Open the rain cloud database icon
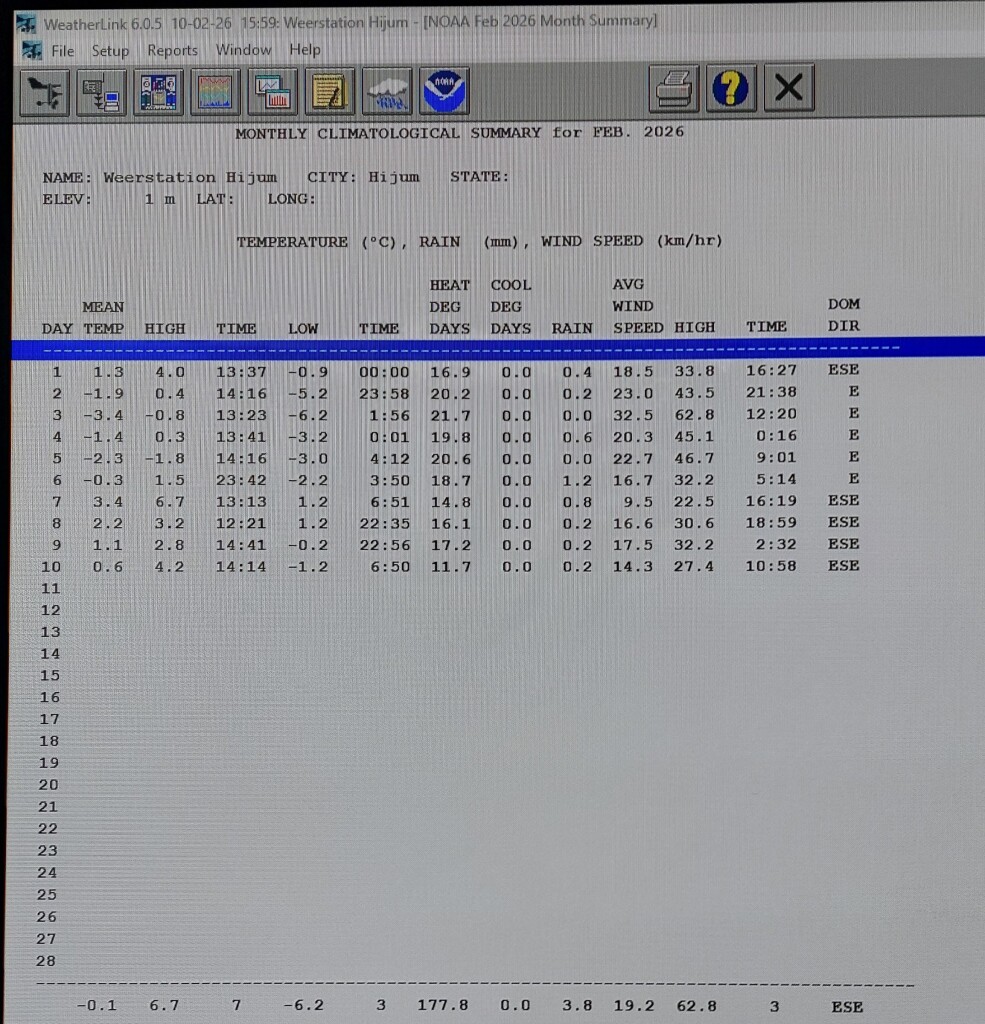The width and height of the screenshot is (985, 1024). (x=387, y=91)
